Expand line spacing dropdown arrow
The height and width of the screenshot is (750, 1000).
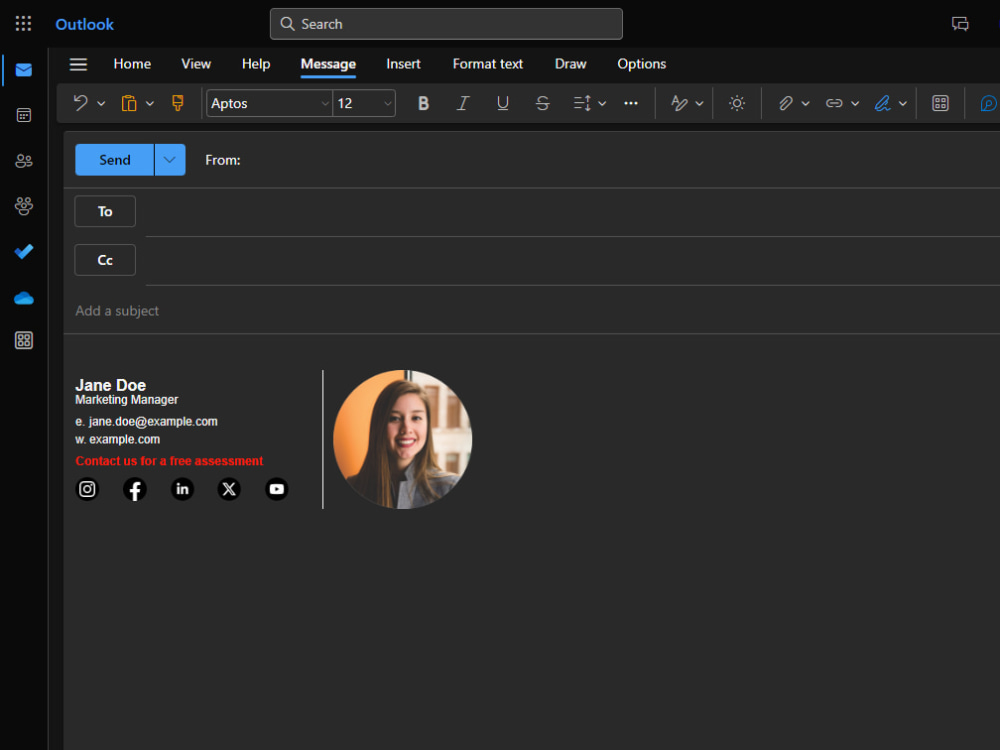tap(602, 103)
